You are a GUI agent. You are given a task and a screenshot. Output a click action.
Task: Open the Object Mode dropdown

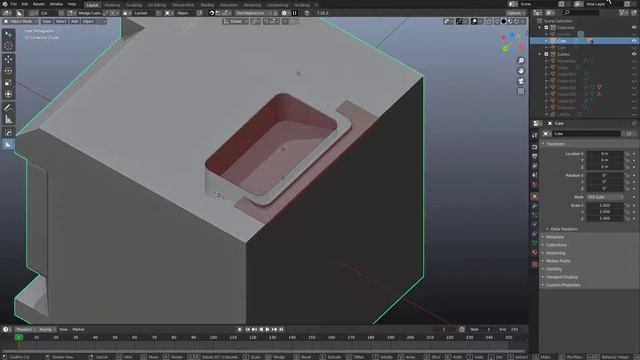[20, 21]
